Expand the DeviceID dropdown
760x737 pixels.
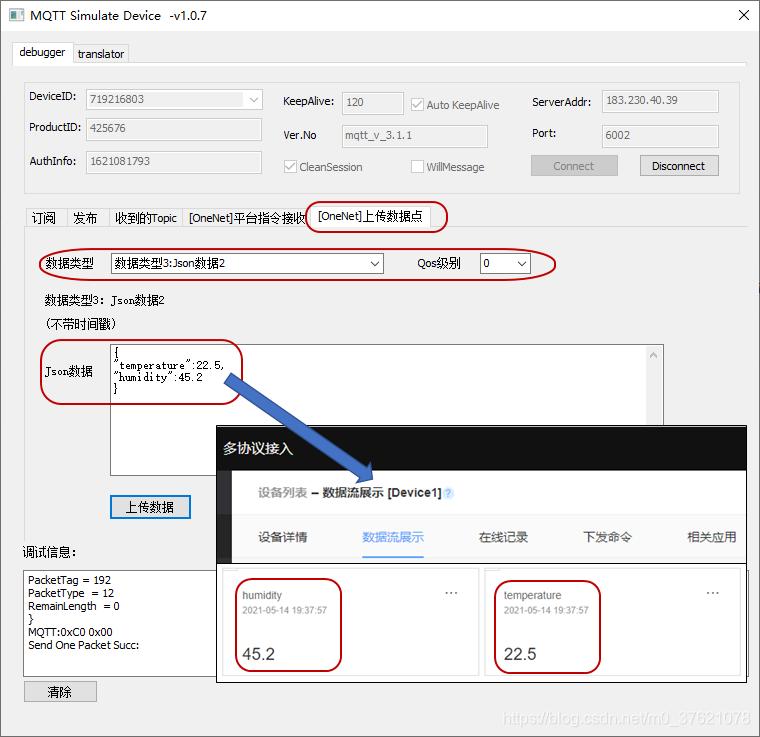tap(253, 100)
